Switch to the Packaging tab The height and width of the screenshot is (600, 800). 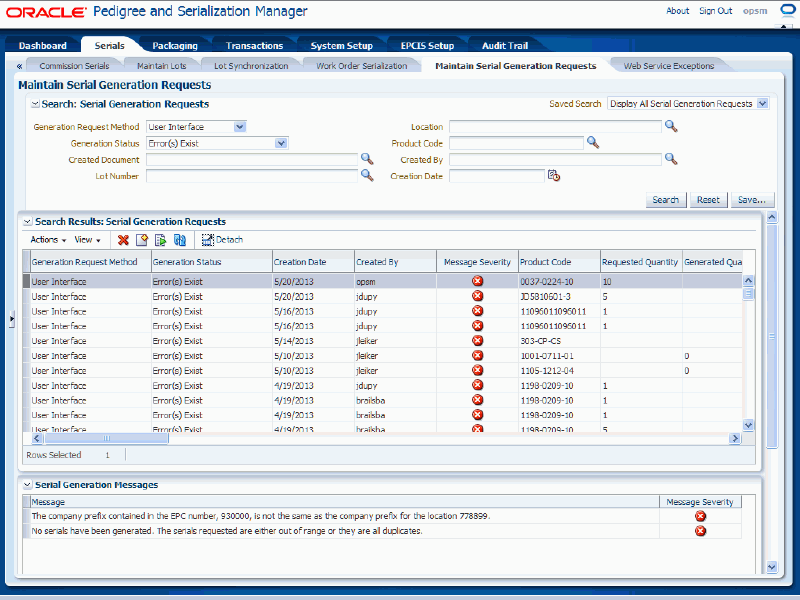pos(175,45)
